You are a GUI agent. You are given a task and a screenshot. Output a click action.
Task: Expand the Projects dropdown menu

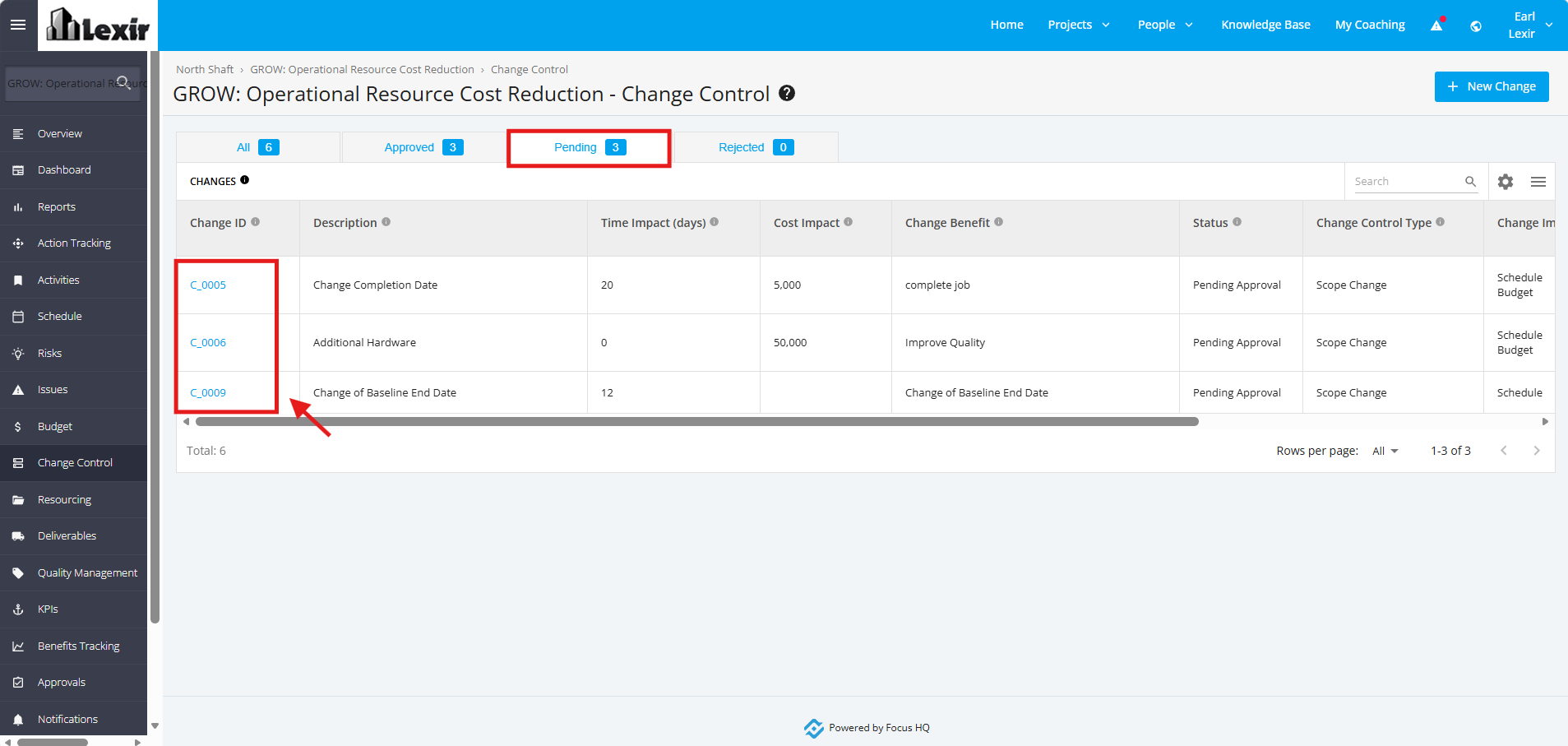coord(1079,25)
